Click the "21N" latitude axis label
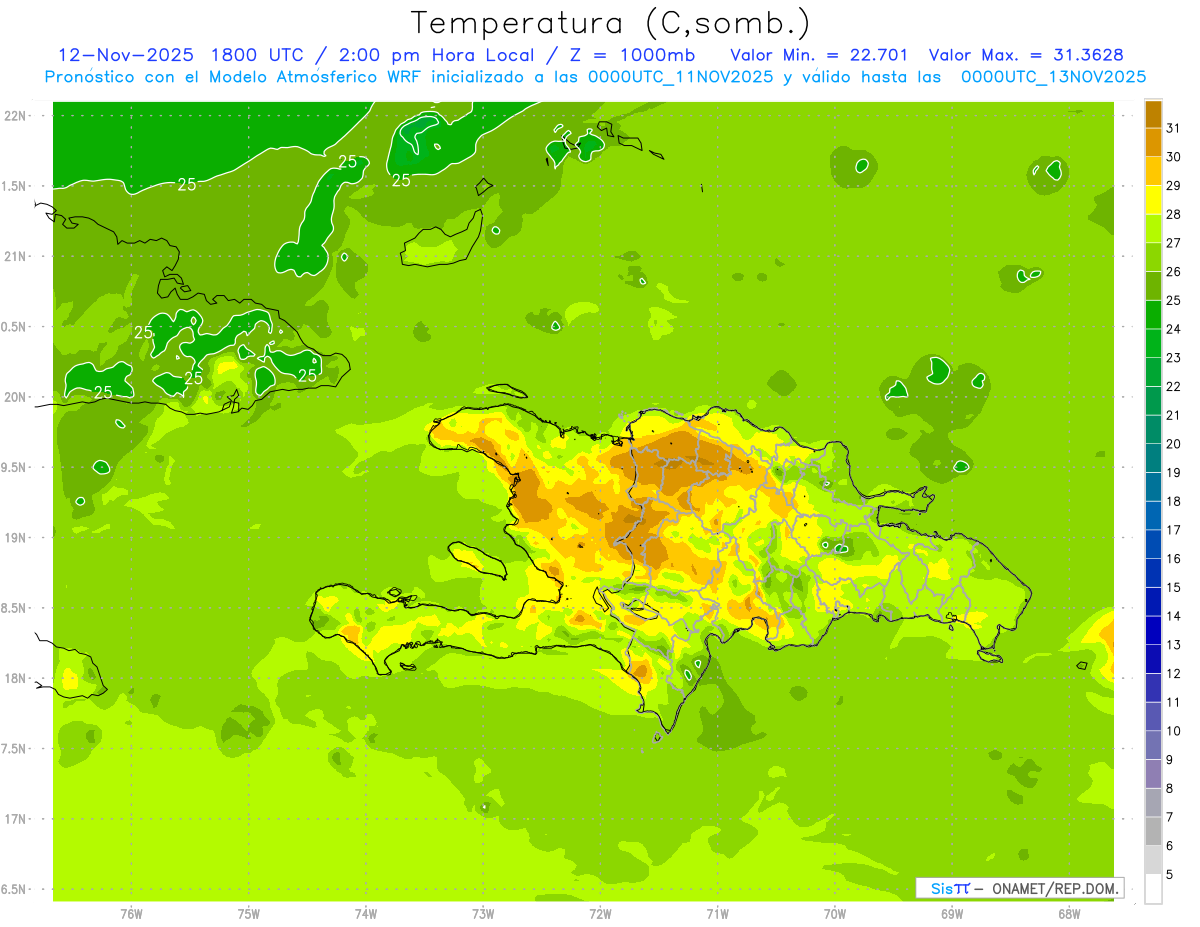The image size is (1200, 927). 15,257
